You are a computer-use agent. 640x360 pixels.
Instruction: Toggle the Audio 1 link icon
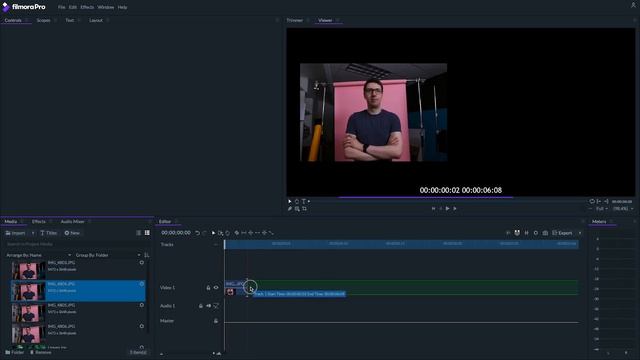point(216,306)
